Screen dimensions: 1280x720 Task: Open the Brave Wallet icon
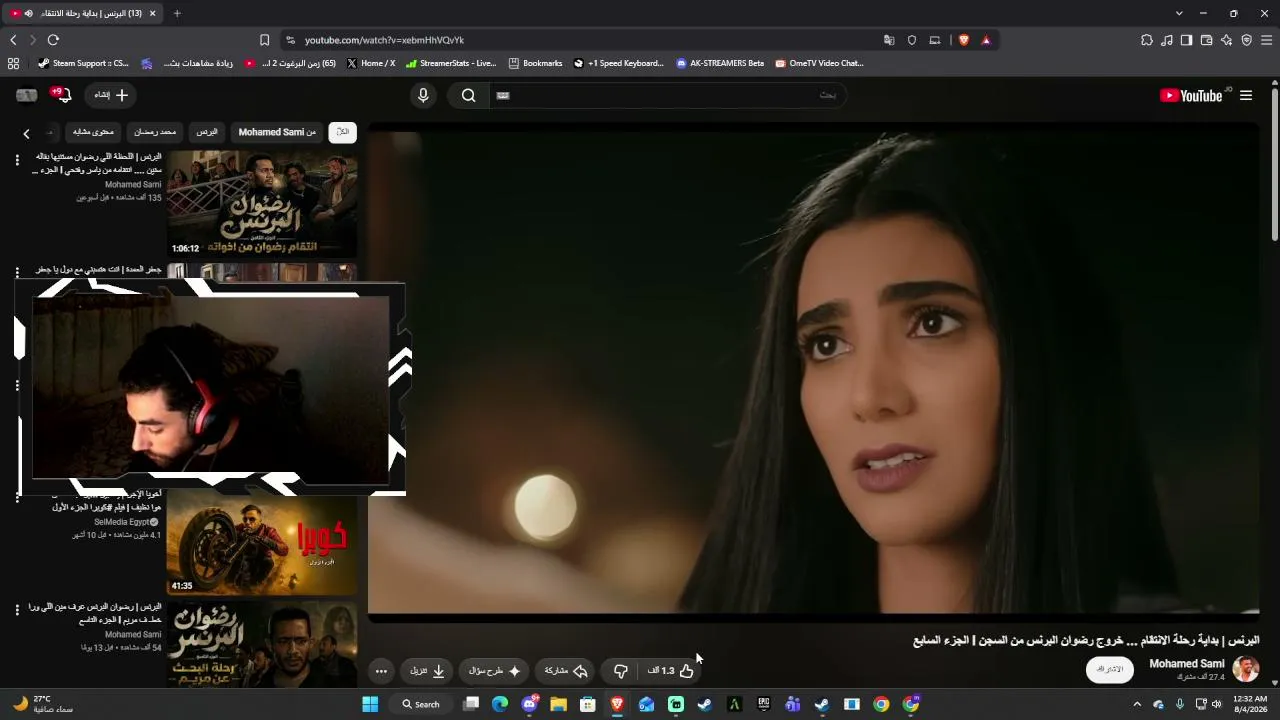pyautogui.click(x=1206, y=40)
